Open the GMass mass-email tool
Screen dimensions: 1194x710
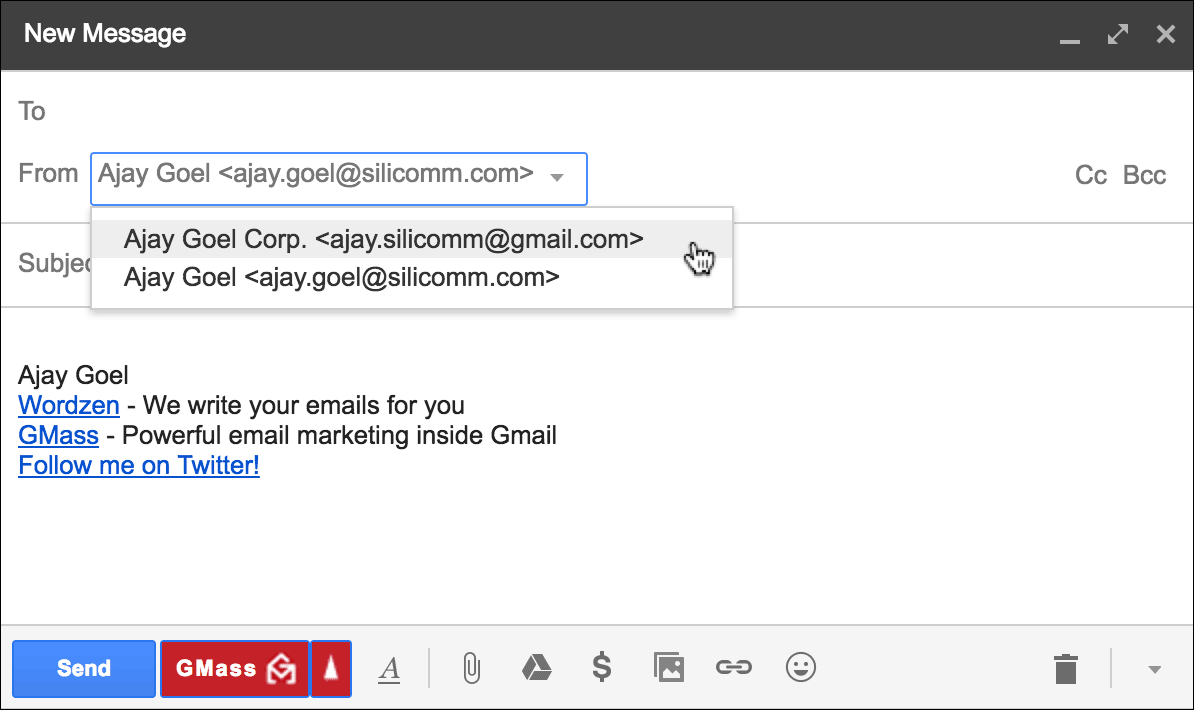[x=234, y=668]
